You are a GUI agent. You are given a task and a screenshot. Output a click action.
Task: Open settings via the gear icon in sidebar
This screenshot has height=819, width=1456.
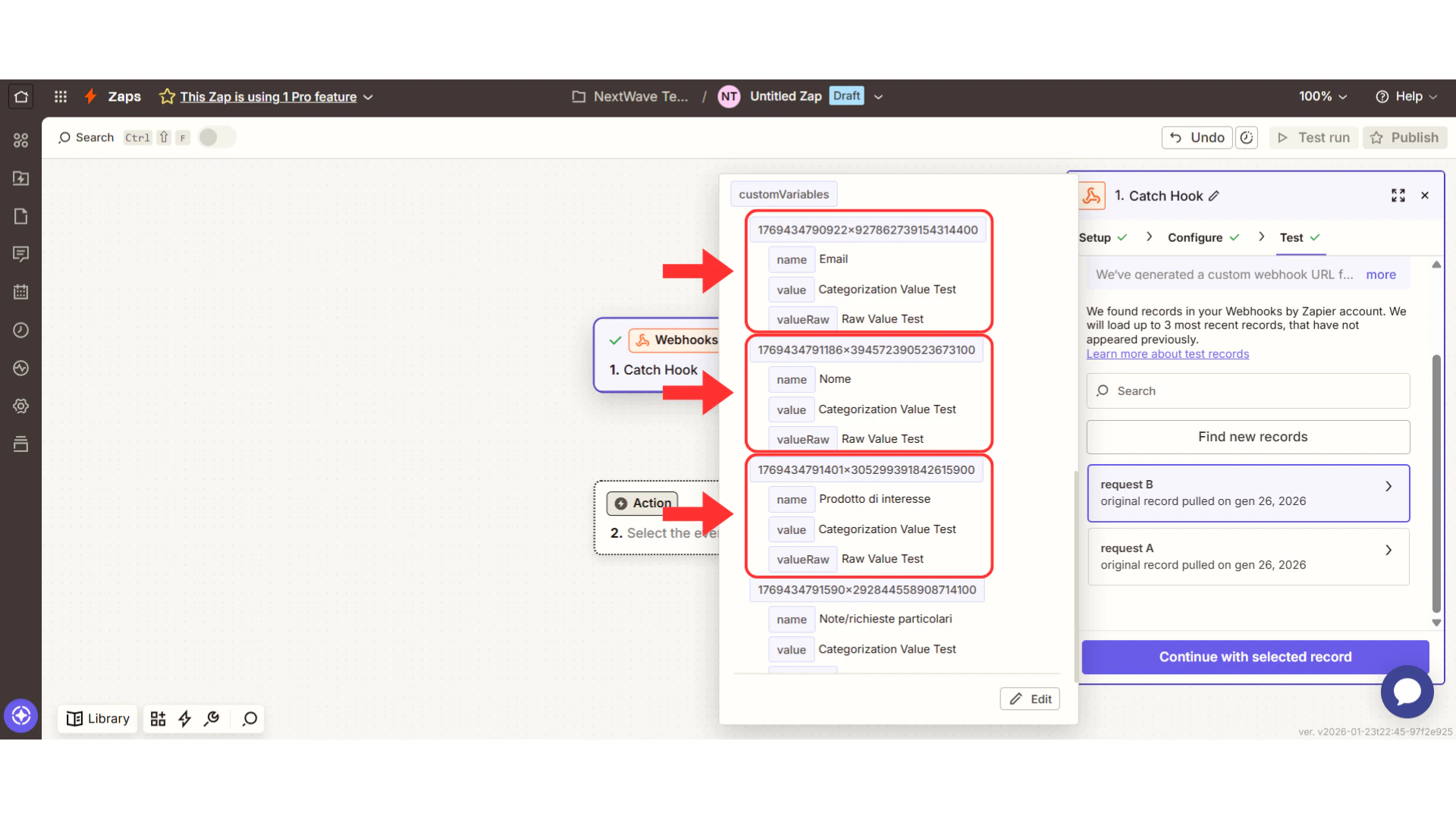point(20,406)
